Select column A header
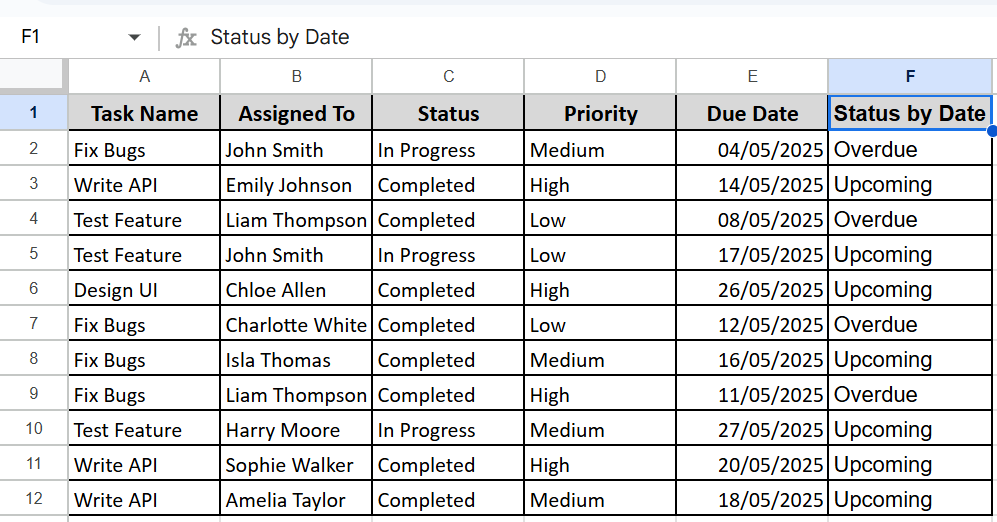Image resolution: width=997 pixels, height=522 pixels. coord(144,76)
